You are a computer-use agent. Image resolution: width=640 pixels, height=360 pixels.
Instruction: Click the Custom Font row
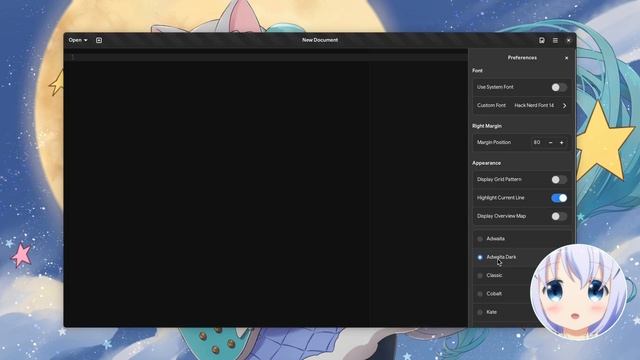(522, 106)
